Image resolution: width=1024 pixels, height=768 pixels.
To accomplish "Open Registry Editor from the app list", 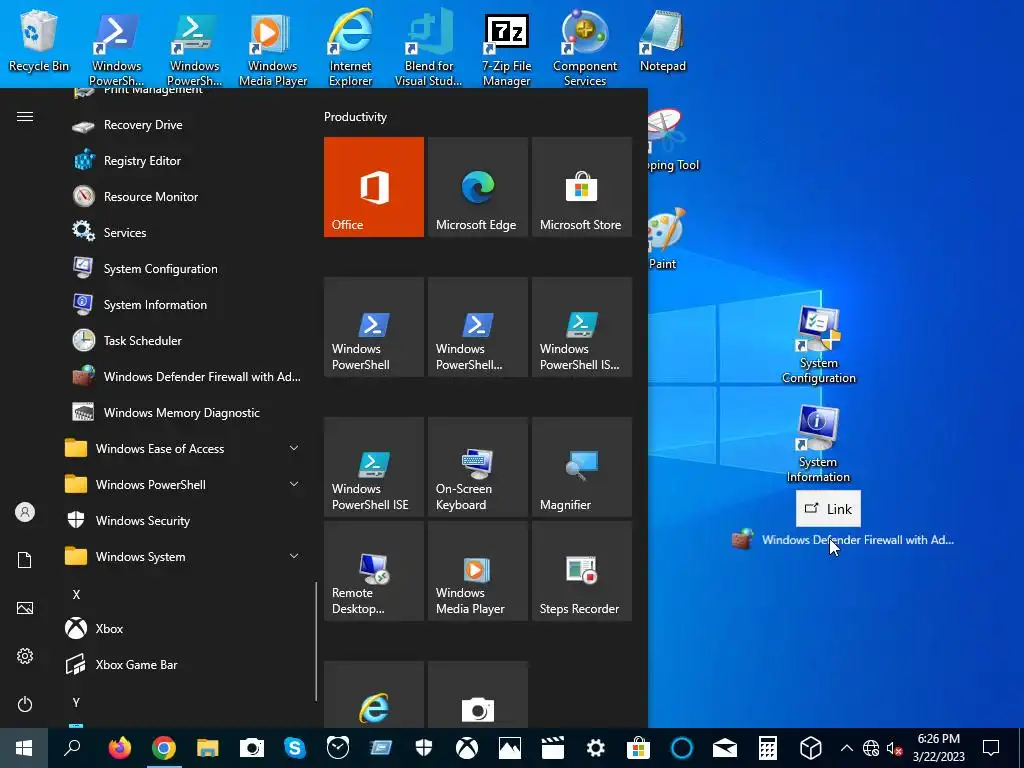I will coord(183,161).
